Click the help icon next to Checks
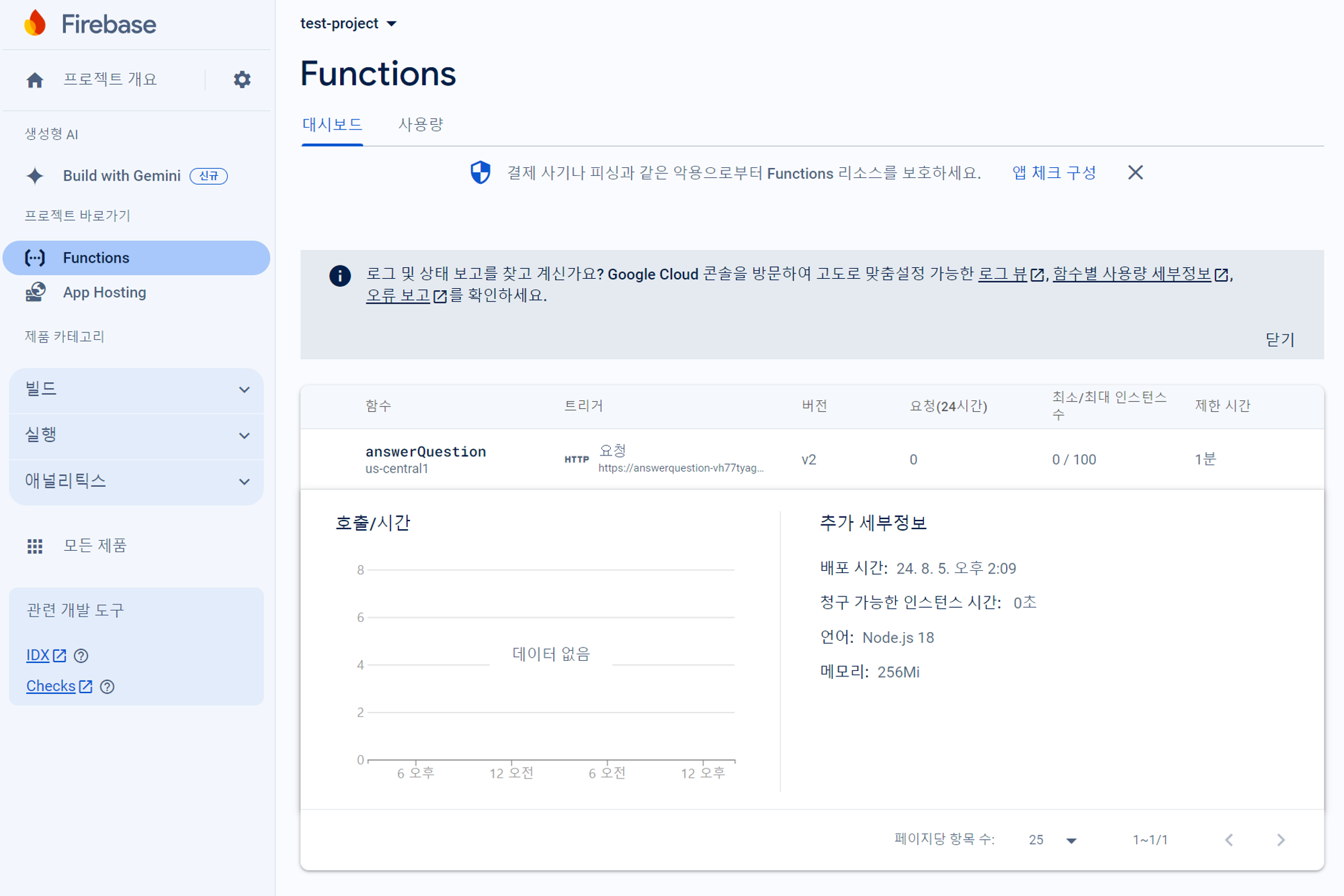 click(107, 686)
